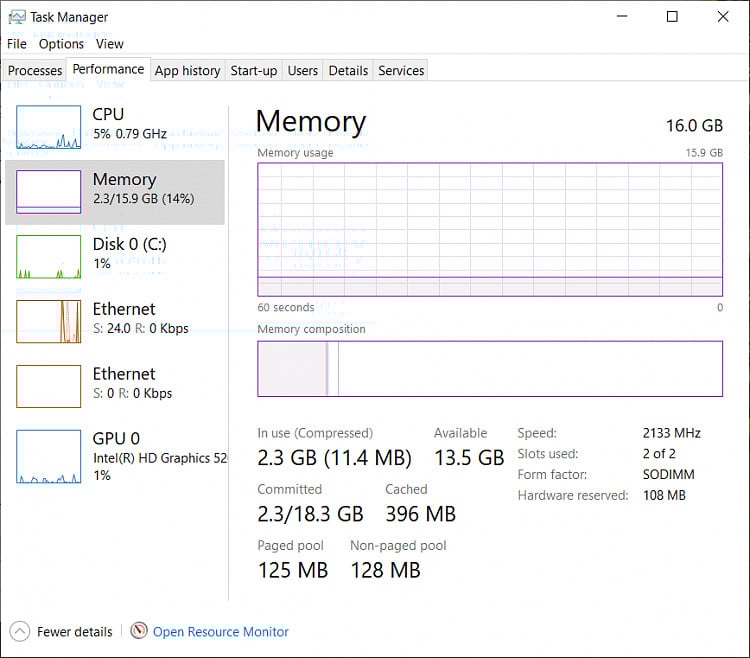Switch to the Services tab
This screenshot has width=750, height=658.
(x=401, y=70)
